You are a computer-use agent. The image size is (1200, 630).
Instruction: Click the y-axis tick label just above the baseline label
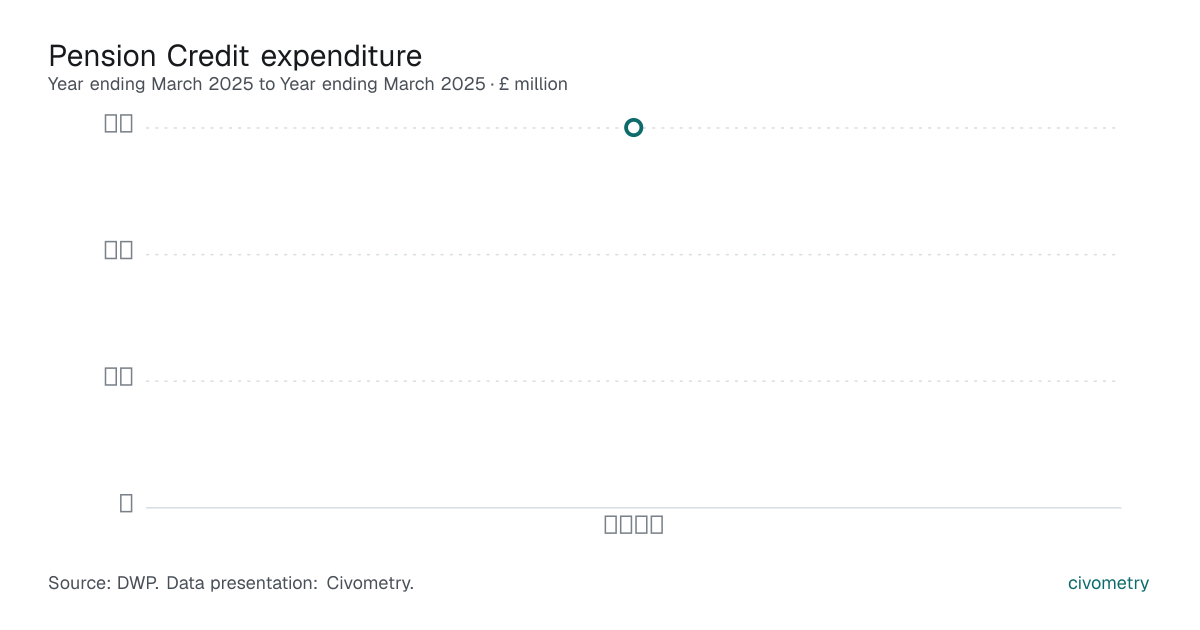pos(119,376)
